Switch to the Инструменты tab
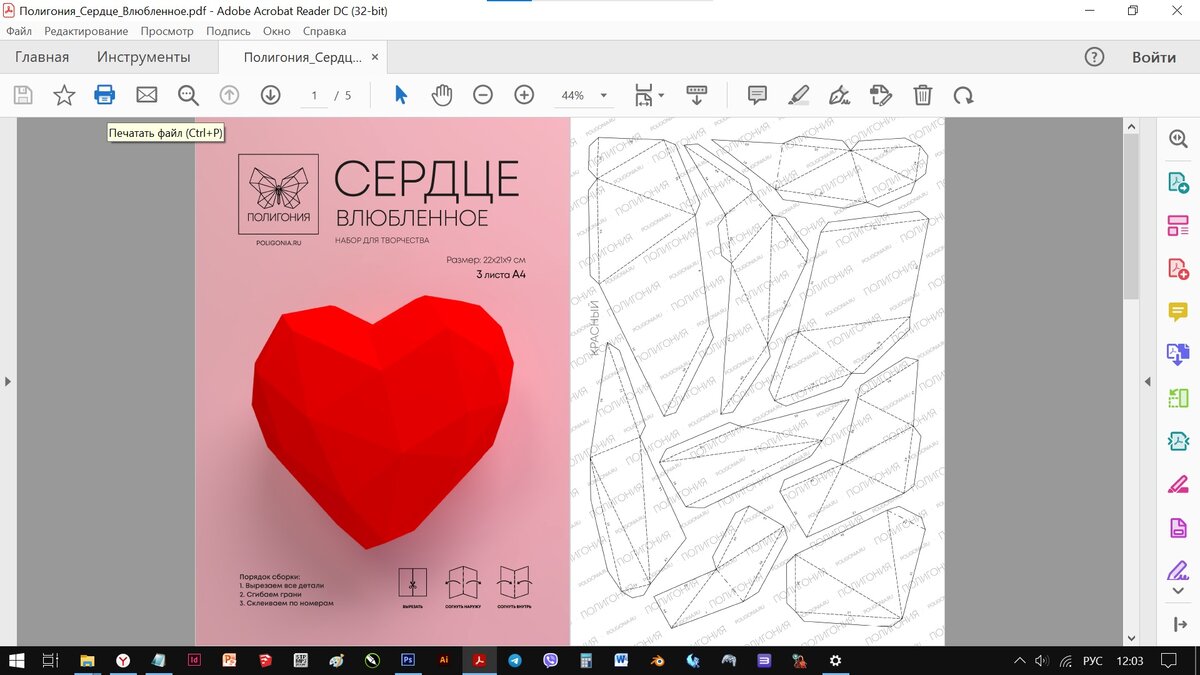1200x675 pixels. coord(144,57)
